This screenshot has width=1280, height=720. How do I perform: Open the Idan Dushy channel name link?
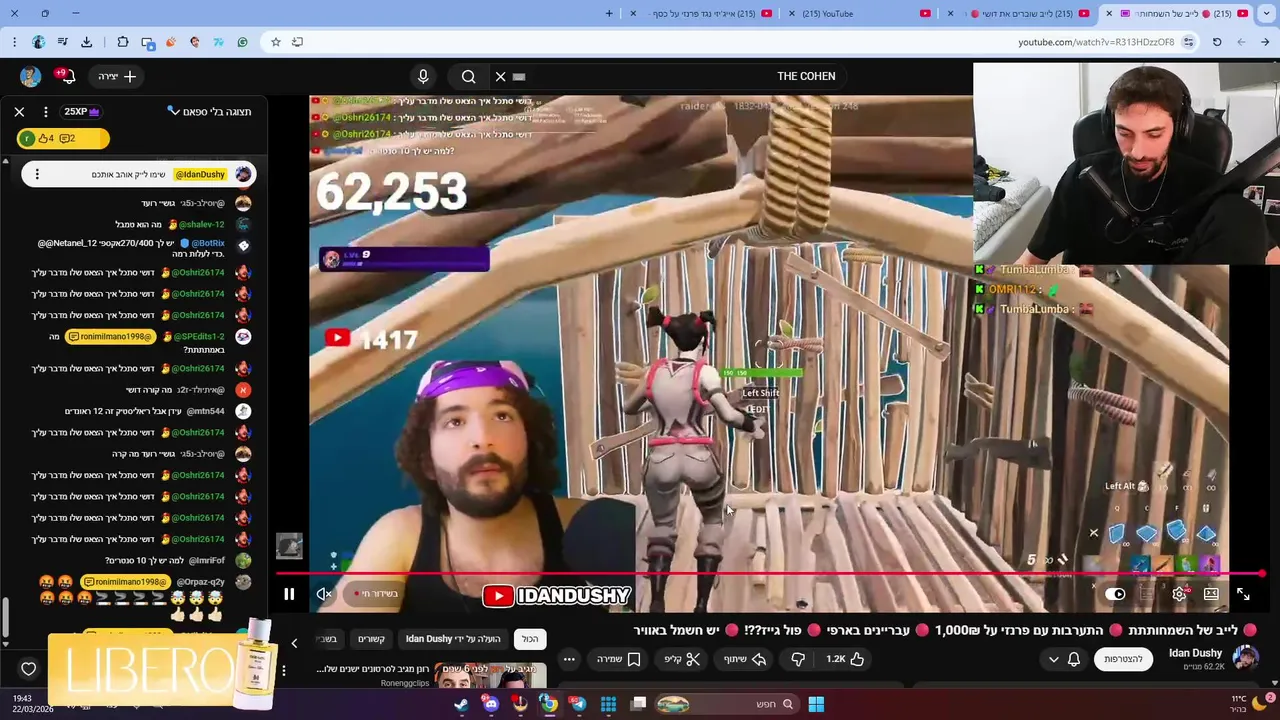click(x=1195, y=653)
